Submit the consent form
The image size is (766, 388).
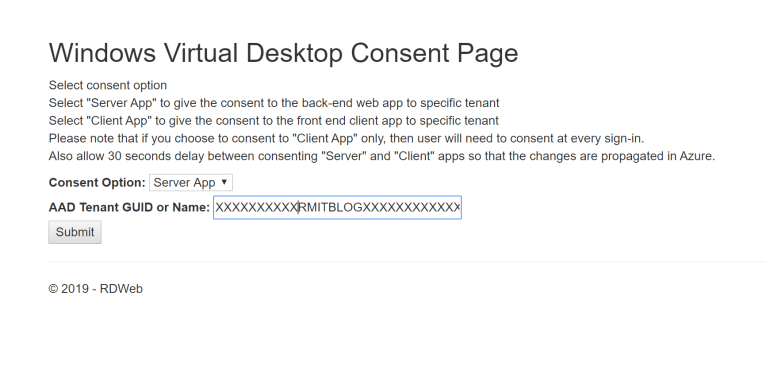[x=75, y=232]
